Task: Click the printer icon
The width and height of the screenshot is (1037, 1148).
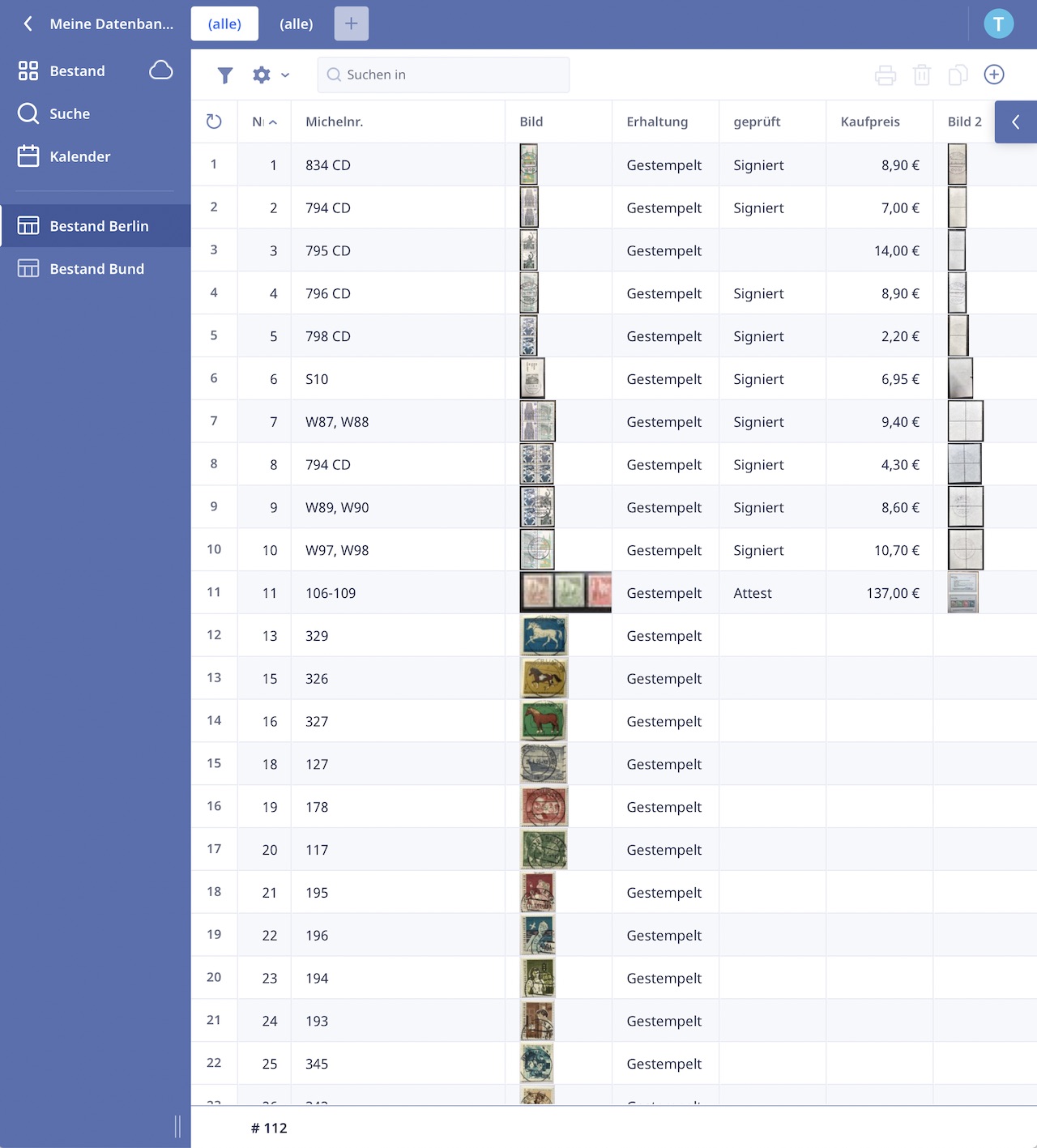Action: tap(886, 75)
